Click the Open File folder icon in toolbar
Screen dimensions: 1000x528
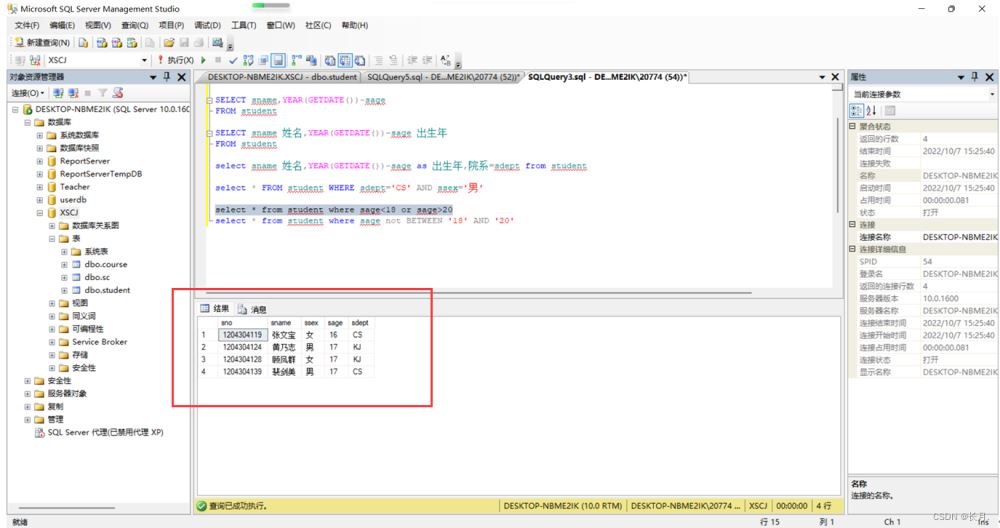169,43
